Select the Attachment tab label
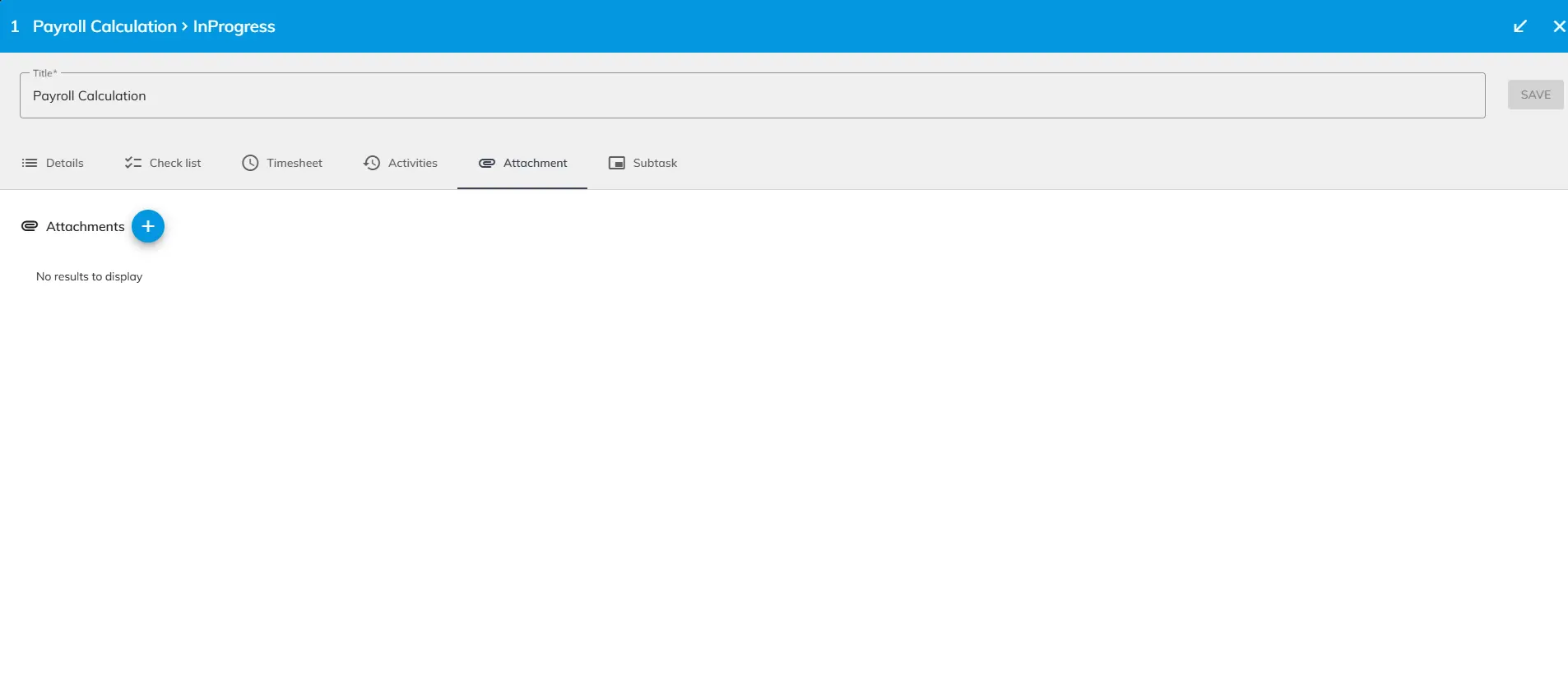This screenshot has height=699, width=1568. [535, 163]
